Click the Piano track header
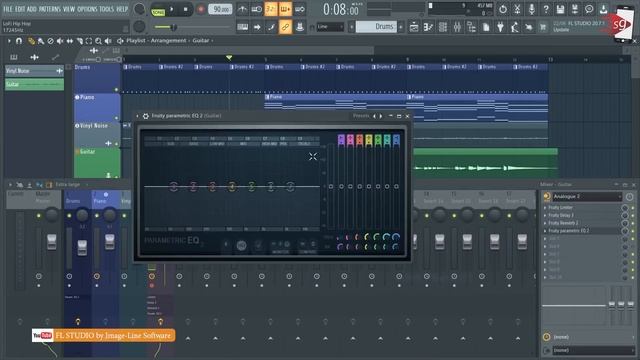 pos(97,107)
